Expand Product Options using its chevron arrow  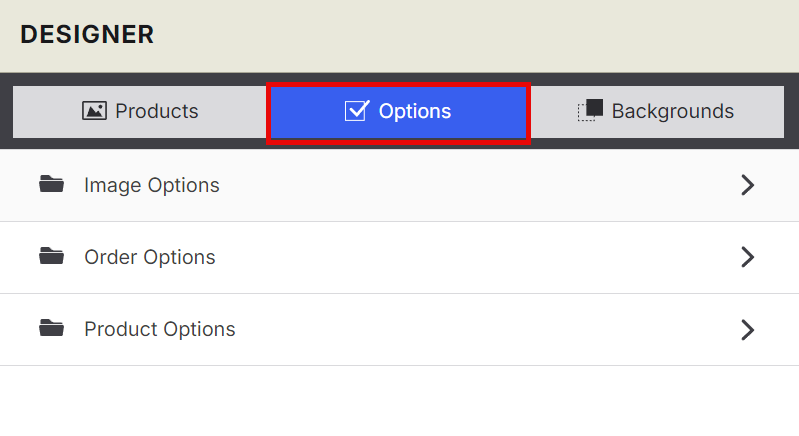(x=747, y=330)
